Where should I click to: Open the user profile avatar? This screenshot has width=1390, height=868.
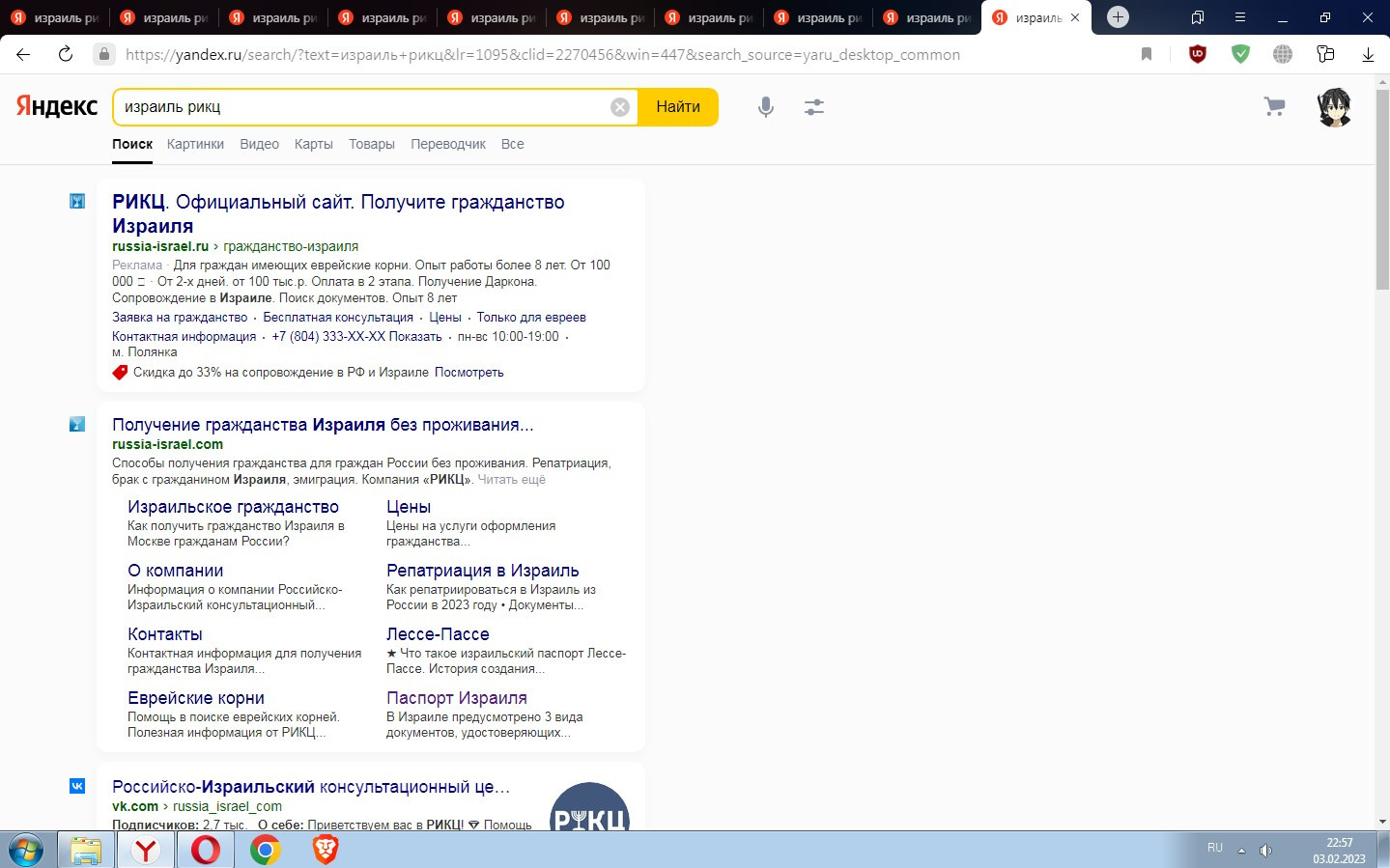(x=1335, y=107)
